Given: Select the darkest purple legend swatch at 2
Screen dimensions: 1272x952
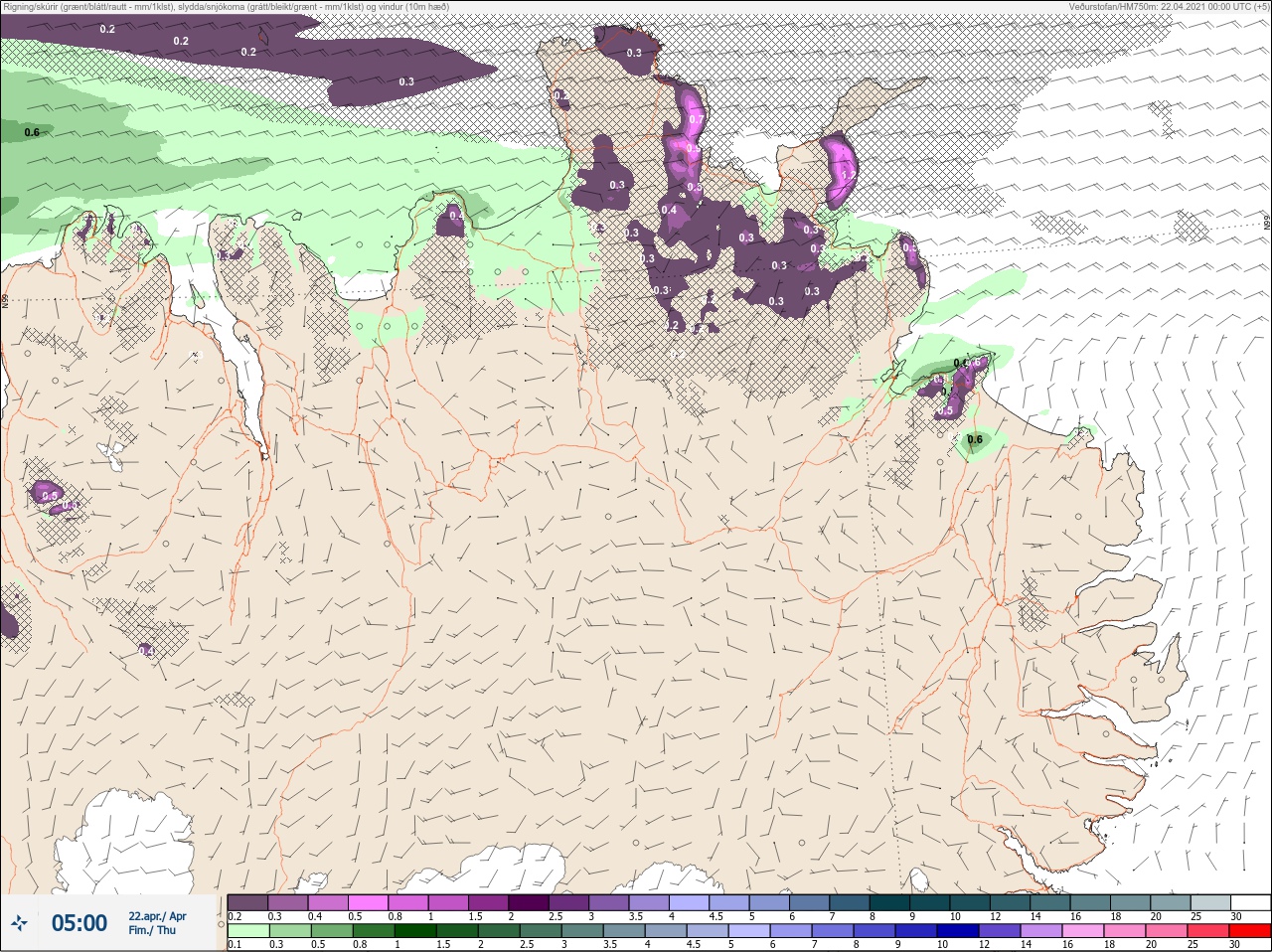Looking at the screenshot, I should coord(528,902).
